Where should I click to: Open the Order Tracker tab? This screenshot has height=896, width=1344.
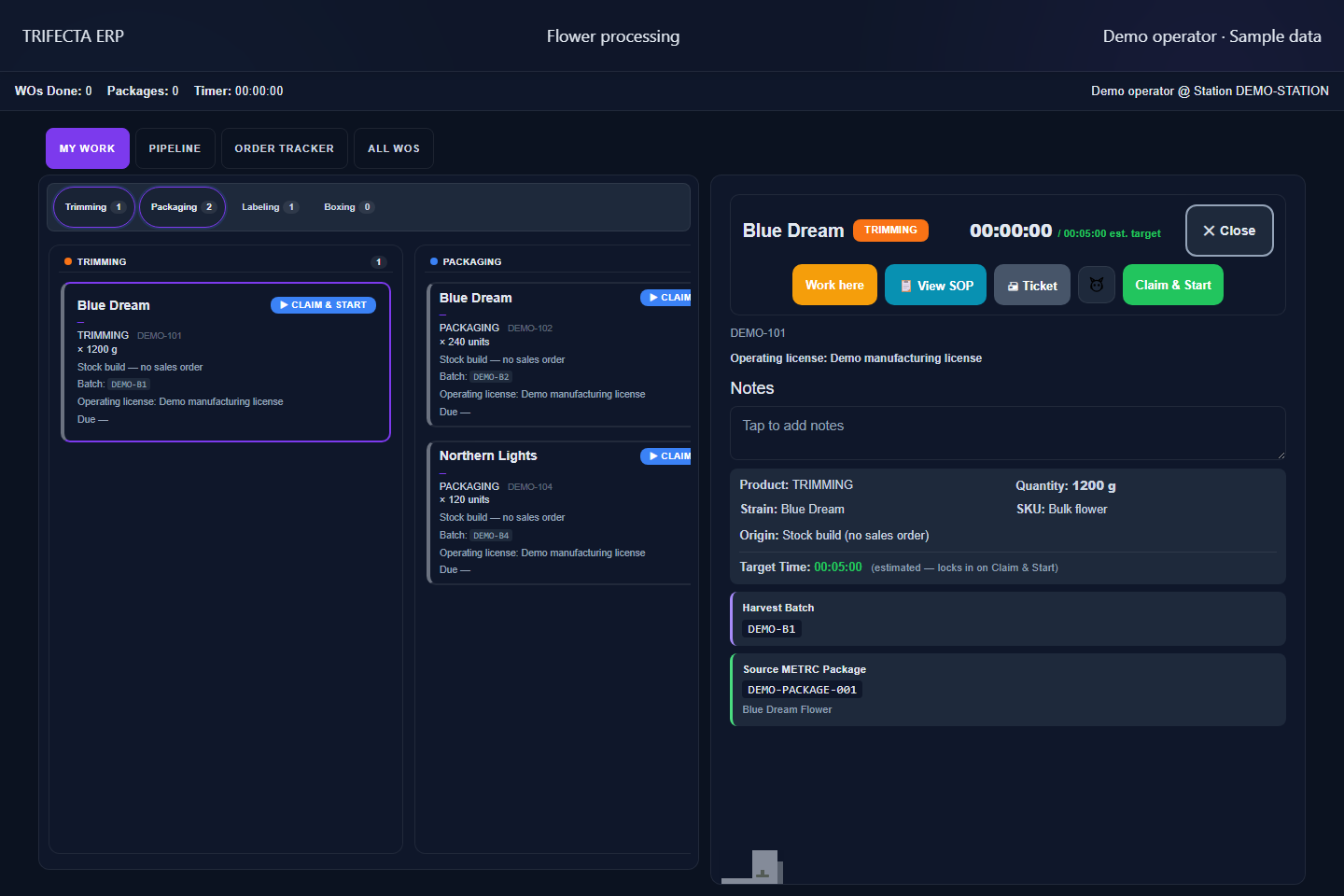tap(284, 148)
